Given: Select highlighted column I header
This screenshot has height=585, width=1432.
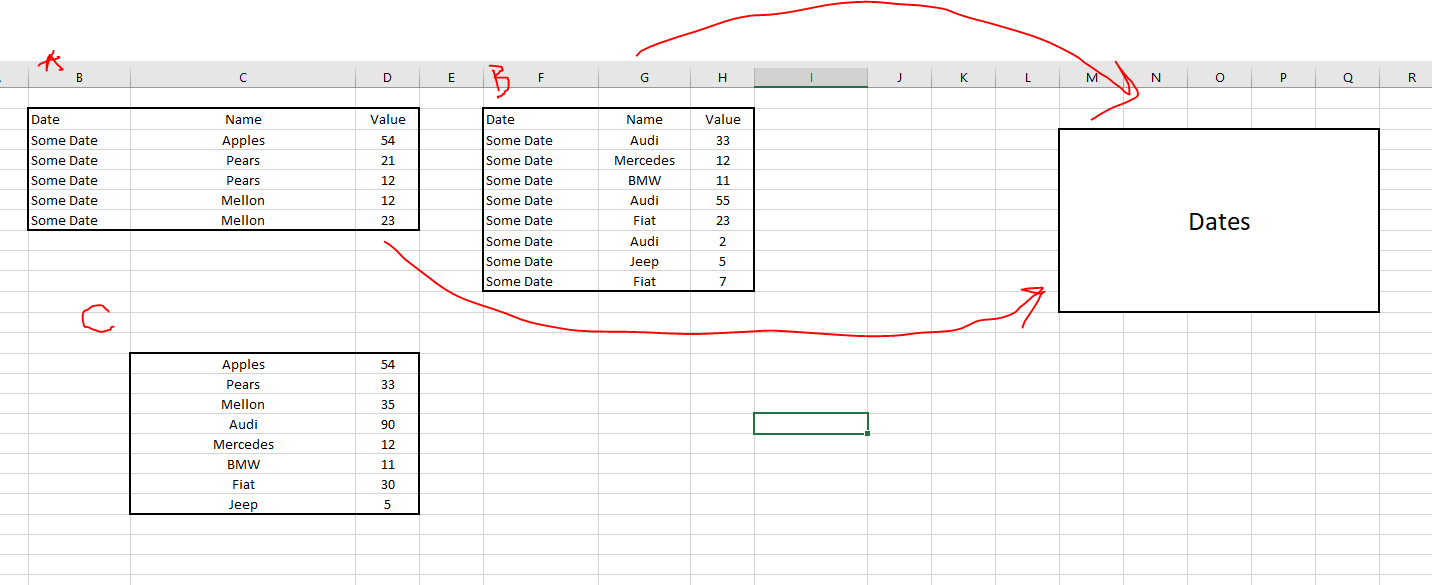Looking at the screenshot, I should [811, 77].
